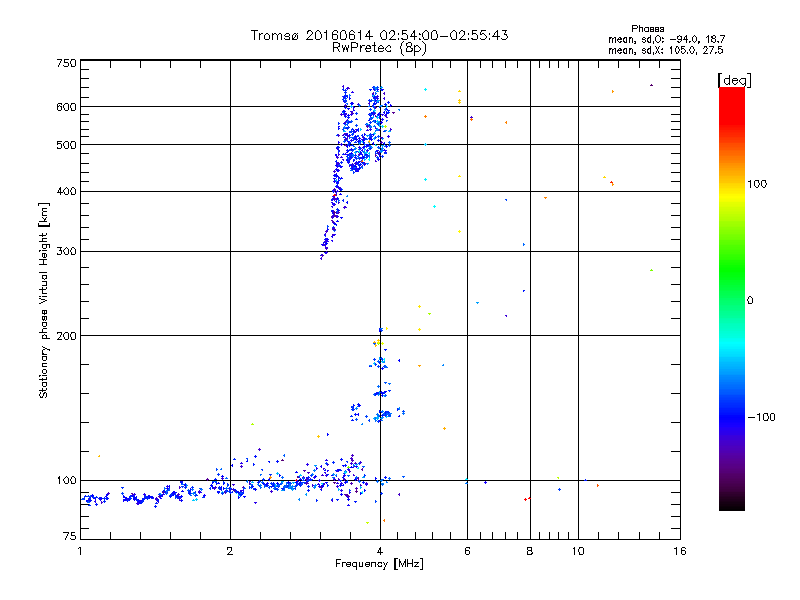Viewport: 800px width, 600px height.
Task: Click the x-axis tick label '16'
Action: (x=680, y=551)
